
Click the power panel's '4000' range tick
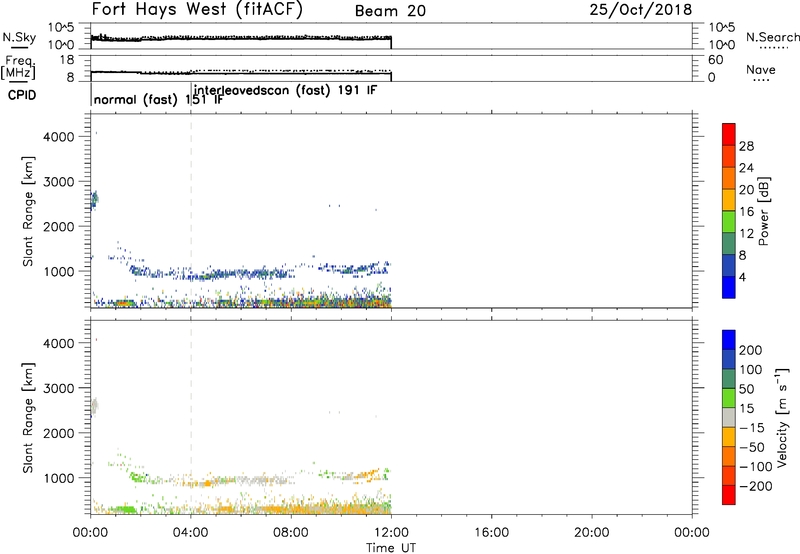(x=58, y=137)
